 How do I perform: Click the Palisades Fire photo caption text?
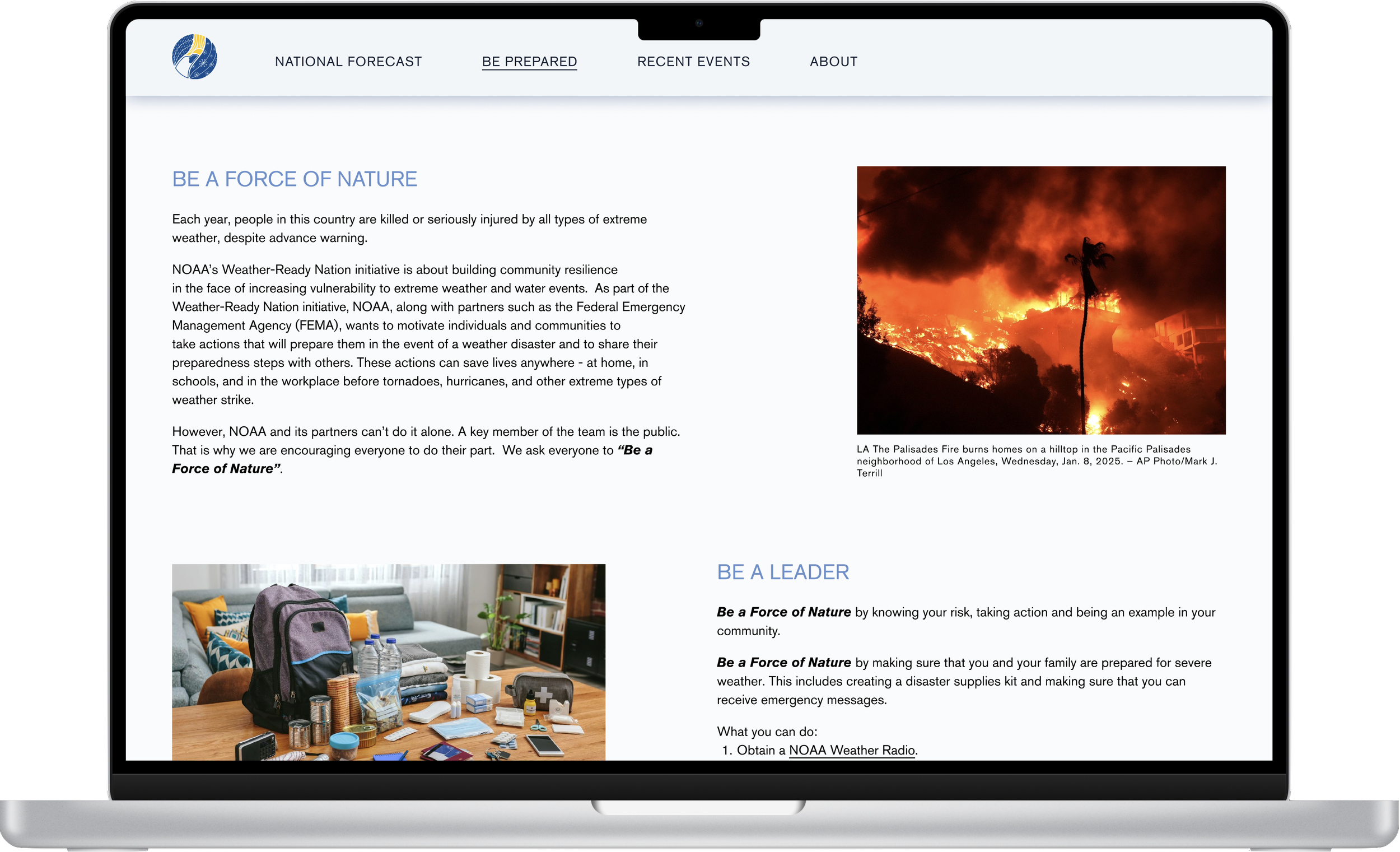[1037, 461]
